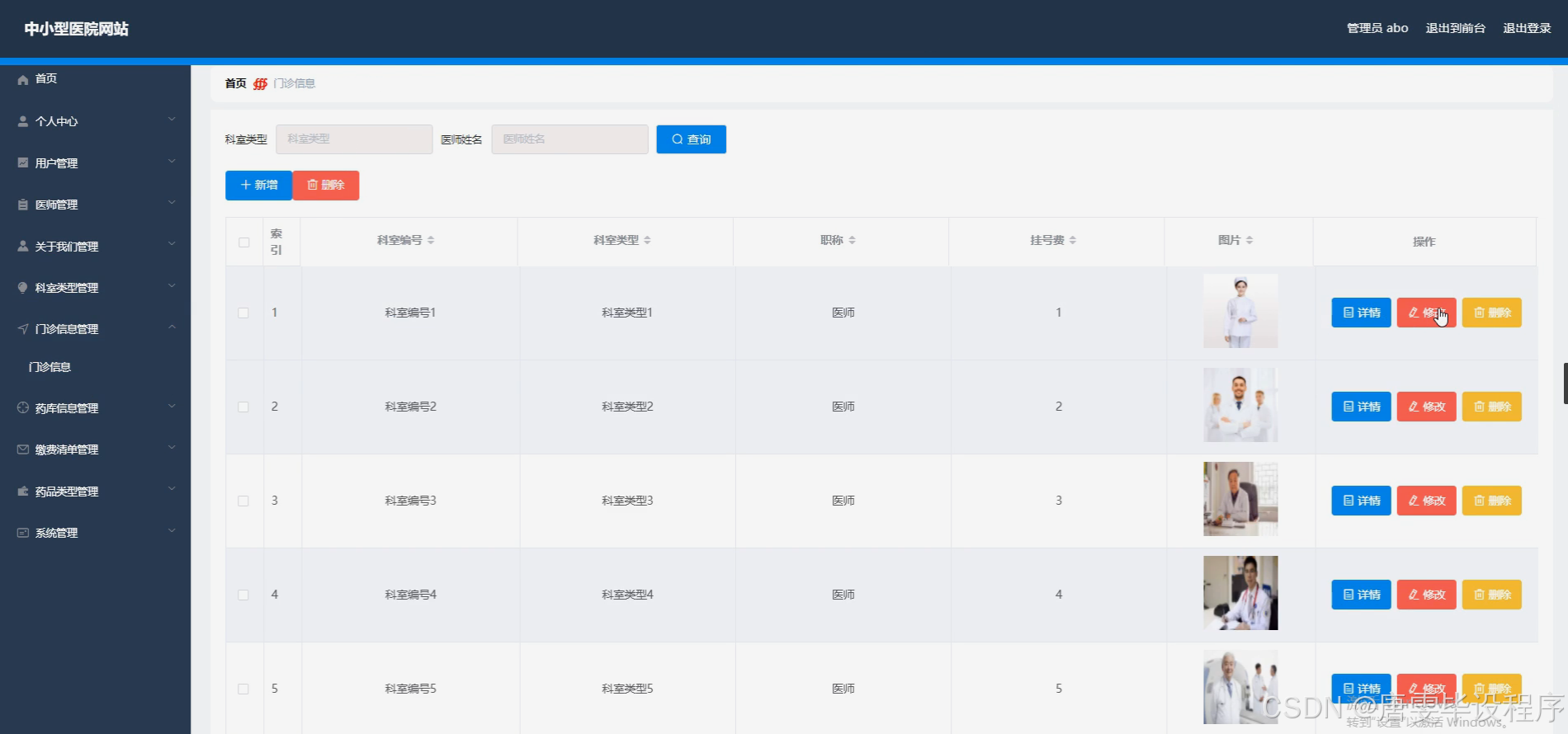This screenshot has height=734, width=1568.
Task: Click the doctor thumbnail in row 4
Action: (1240, 593)
